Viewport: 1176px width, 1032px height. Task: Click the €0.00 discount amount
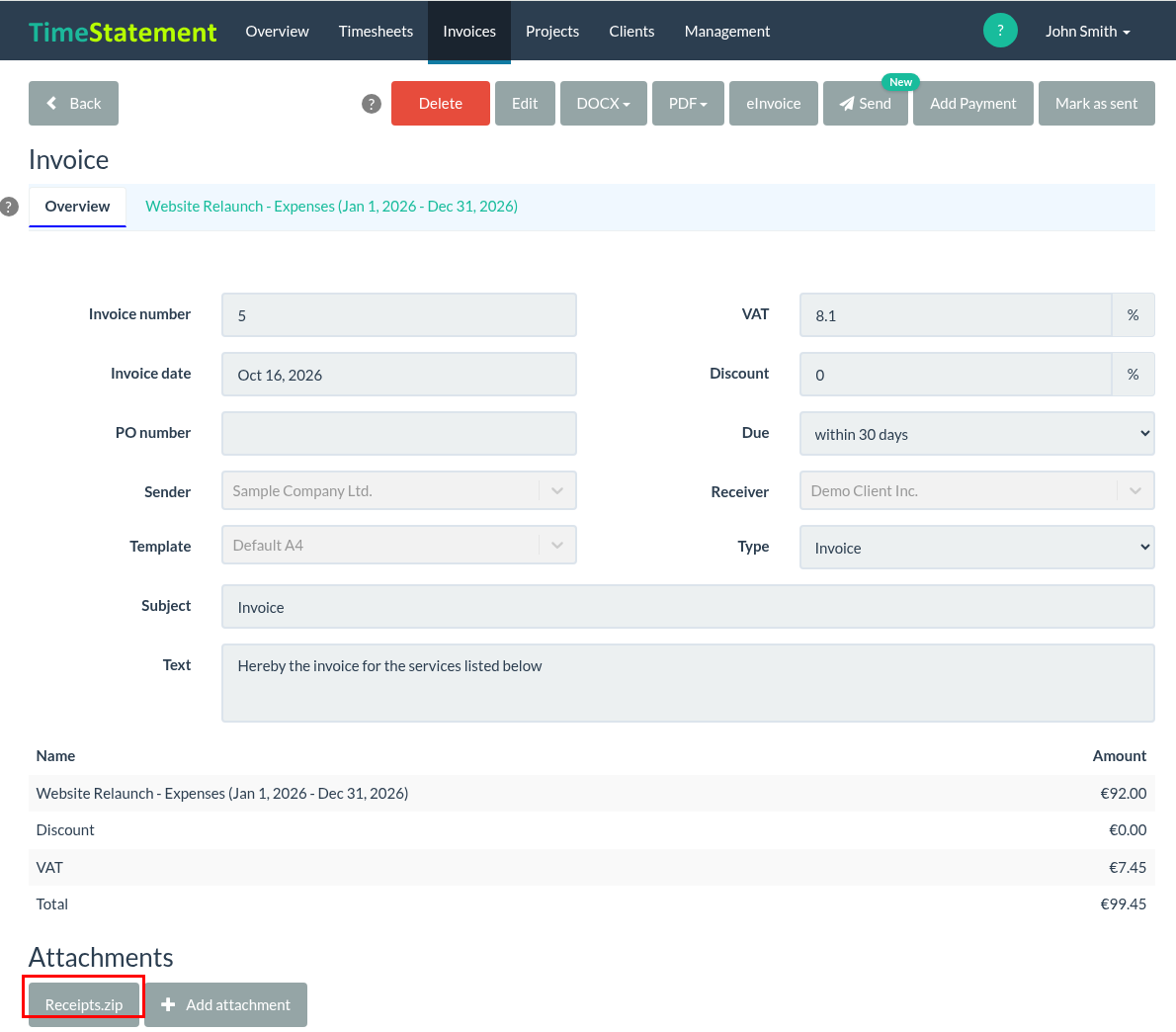1128,830
